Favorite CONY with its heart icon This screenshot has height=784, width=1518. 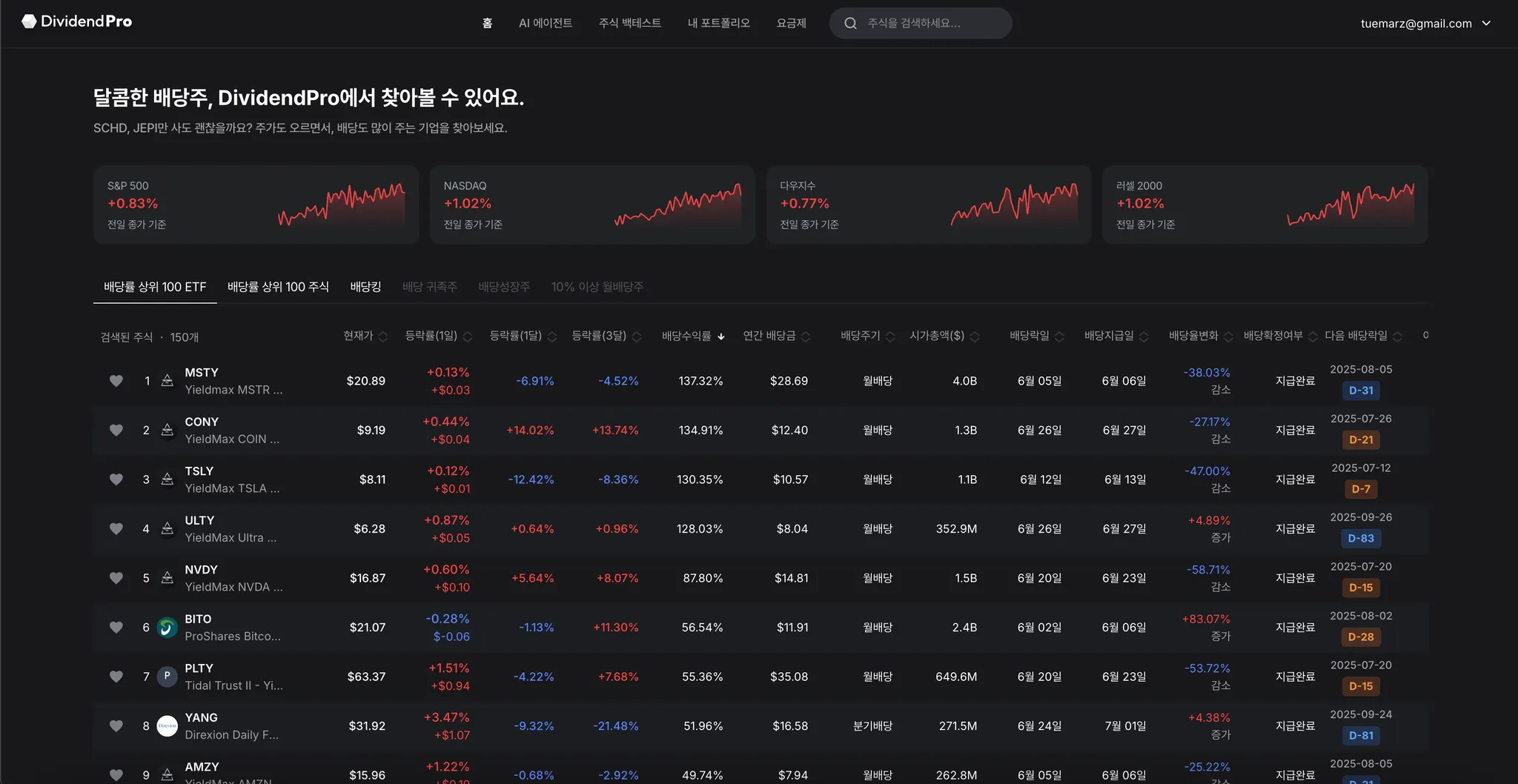116,430
